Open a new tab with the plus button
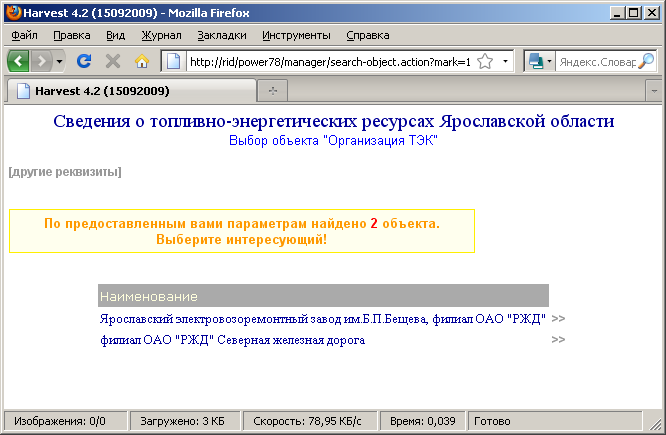 (273, 91)
